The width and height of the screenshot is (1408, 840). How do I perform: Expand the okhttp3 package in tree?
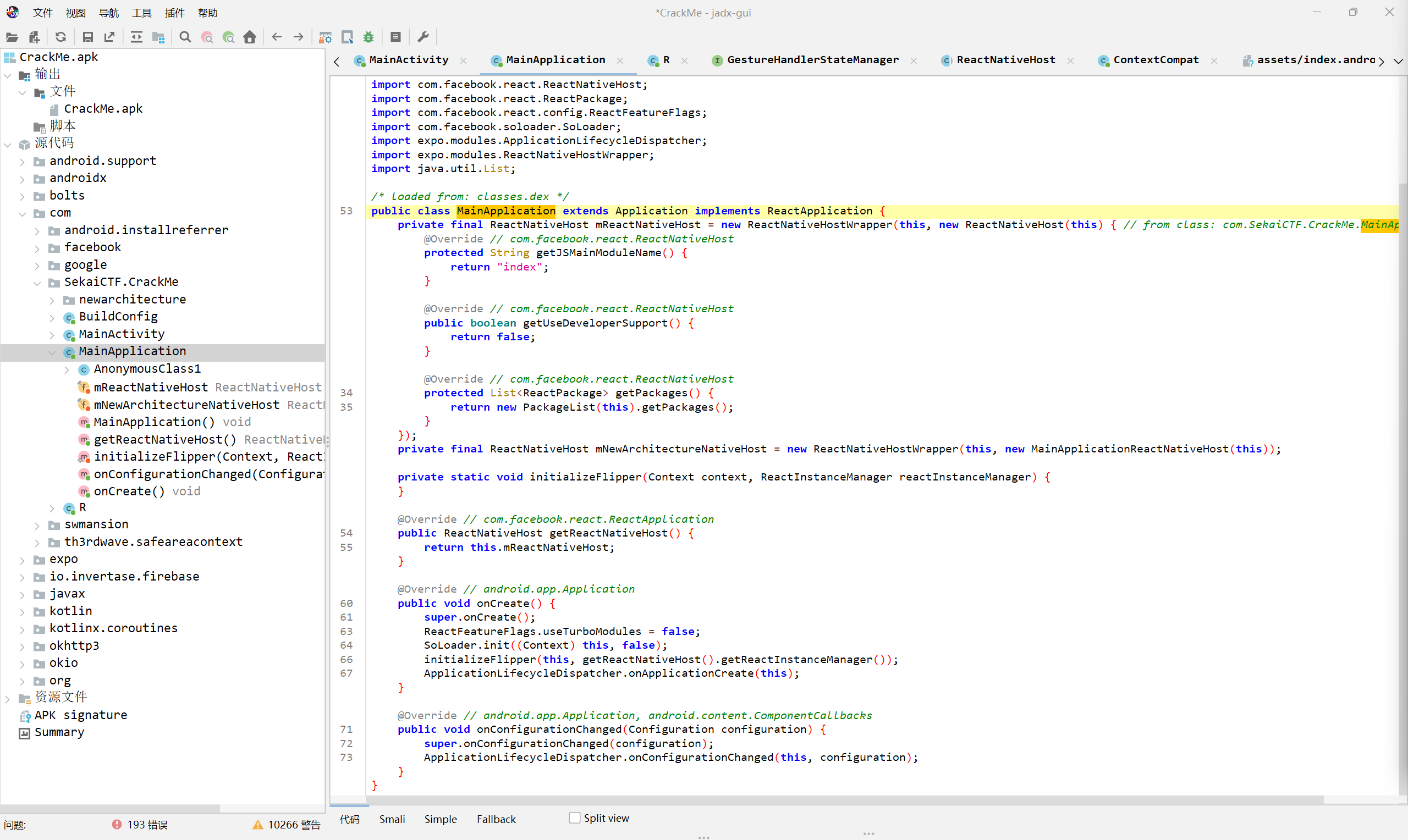coord(22,646)
